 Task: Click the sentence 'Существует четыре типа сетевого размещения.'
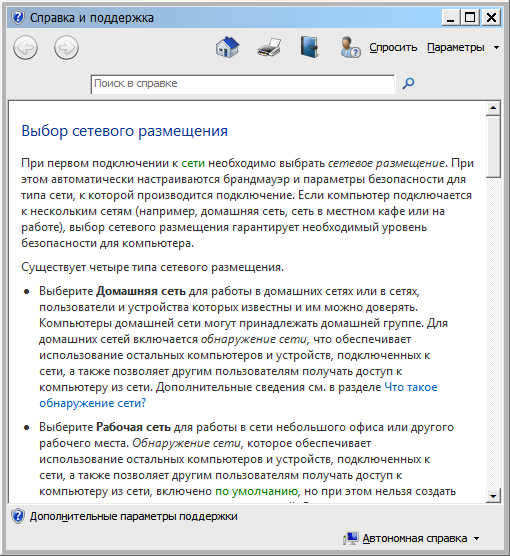pyautogui.click(x=153, y=267)
